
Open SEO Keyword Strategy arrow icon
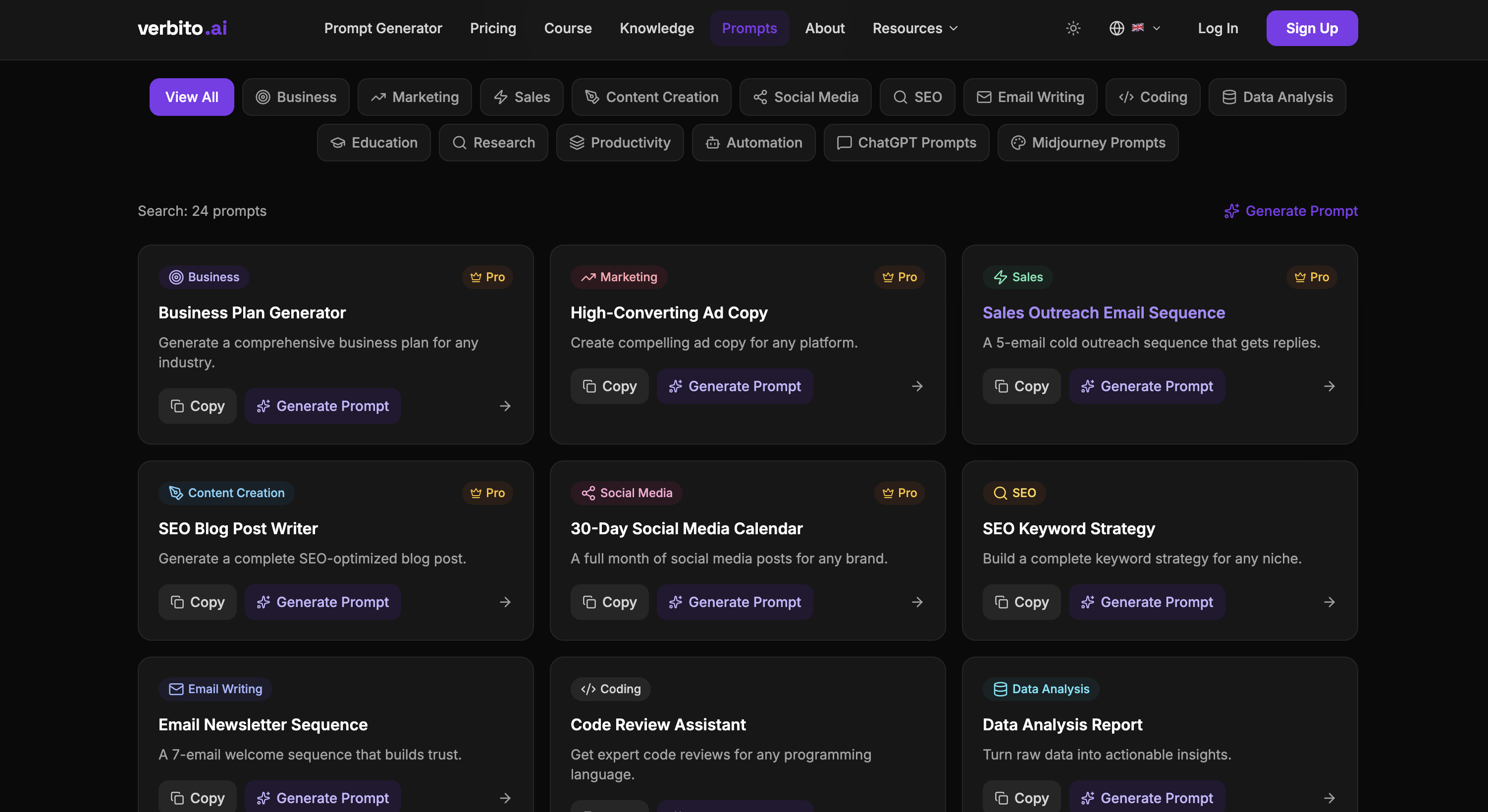coord(1329,603)
